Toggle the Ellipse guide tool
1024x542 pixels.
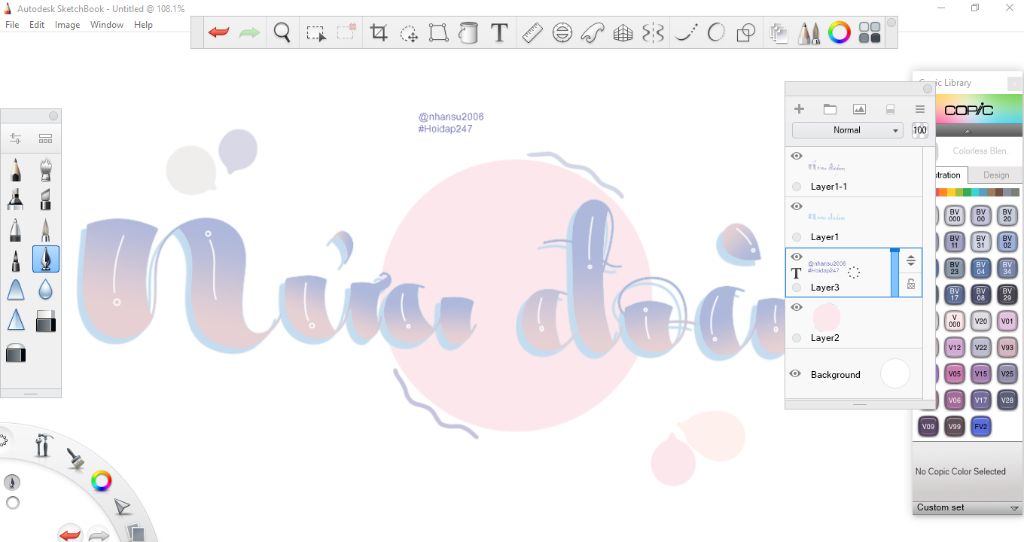(x=562, y=32)
